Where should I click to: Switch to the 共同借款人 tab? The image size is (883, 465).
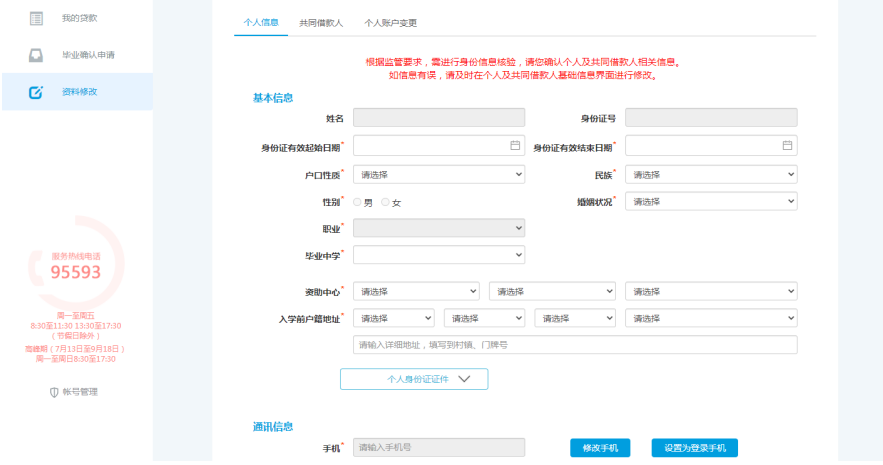320,22
